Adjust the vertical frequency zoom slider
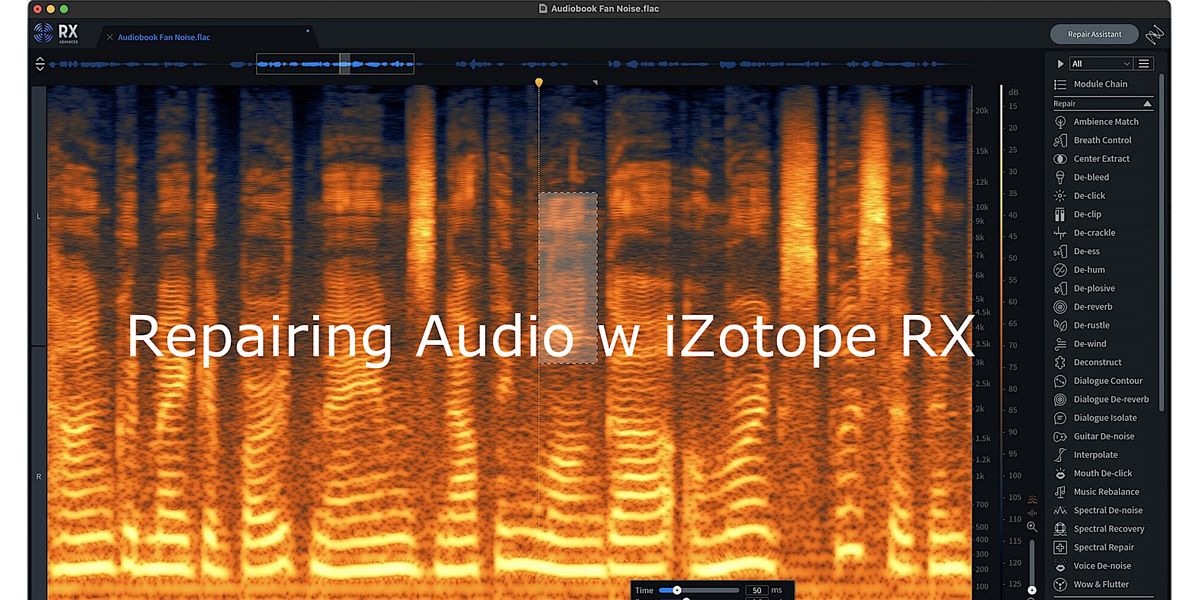This screenshot has height=600, width=1200. point(1032,566)
